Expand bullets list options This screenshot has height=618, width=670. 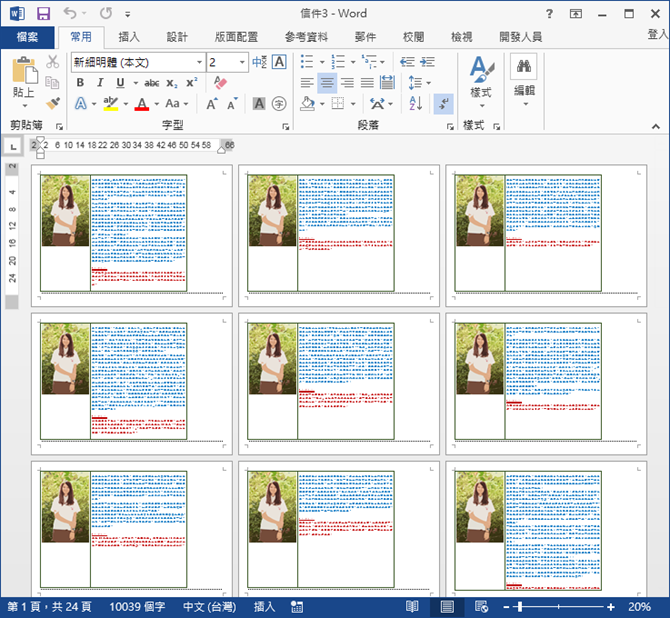pos(322,62)
